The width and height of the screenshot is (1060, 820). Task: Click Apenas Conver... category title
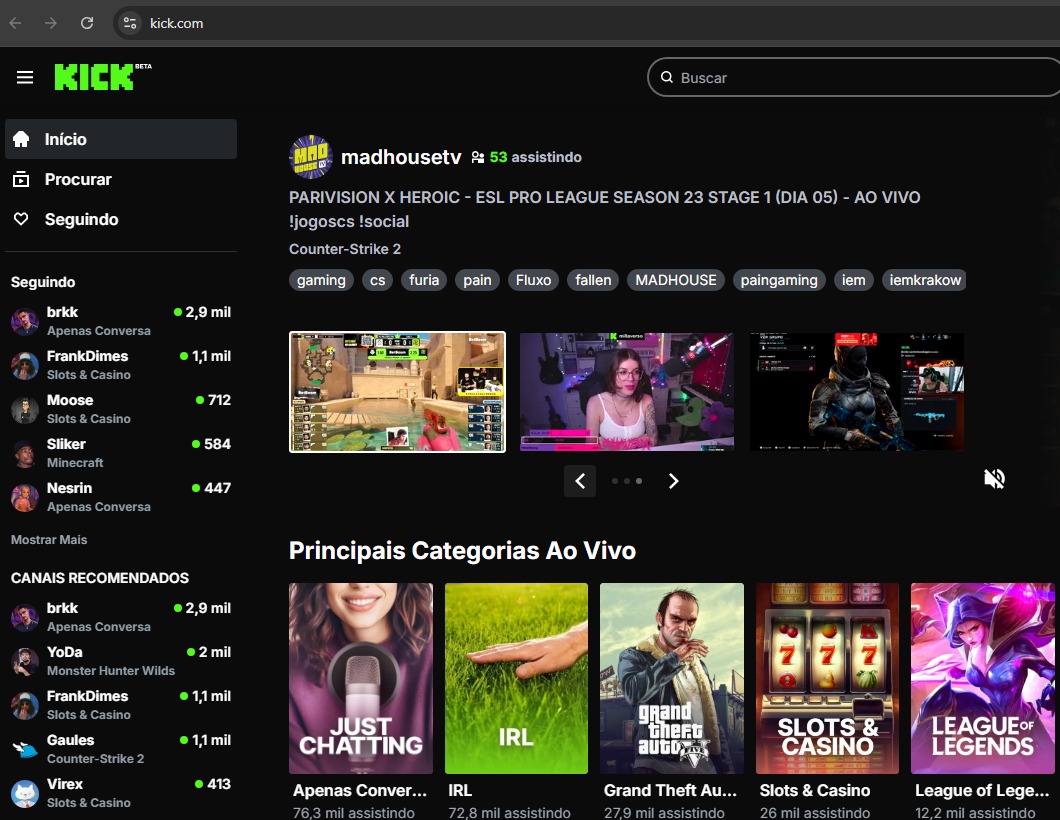pyautogui.click(x=360, y=790)
